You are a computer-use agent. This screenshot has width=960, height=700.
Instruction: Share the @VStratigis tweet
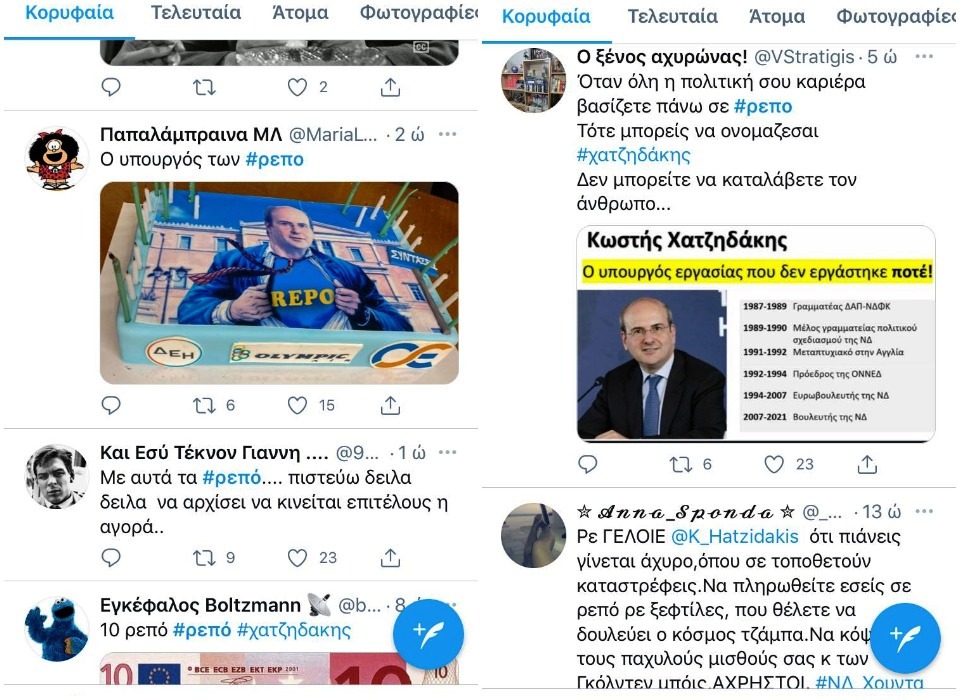867,464
